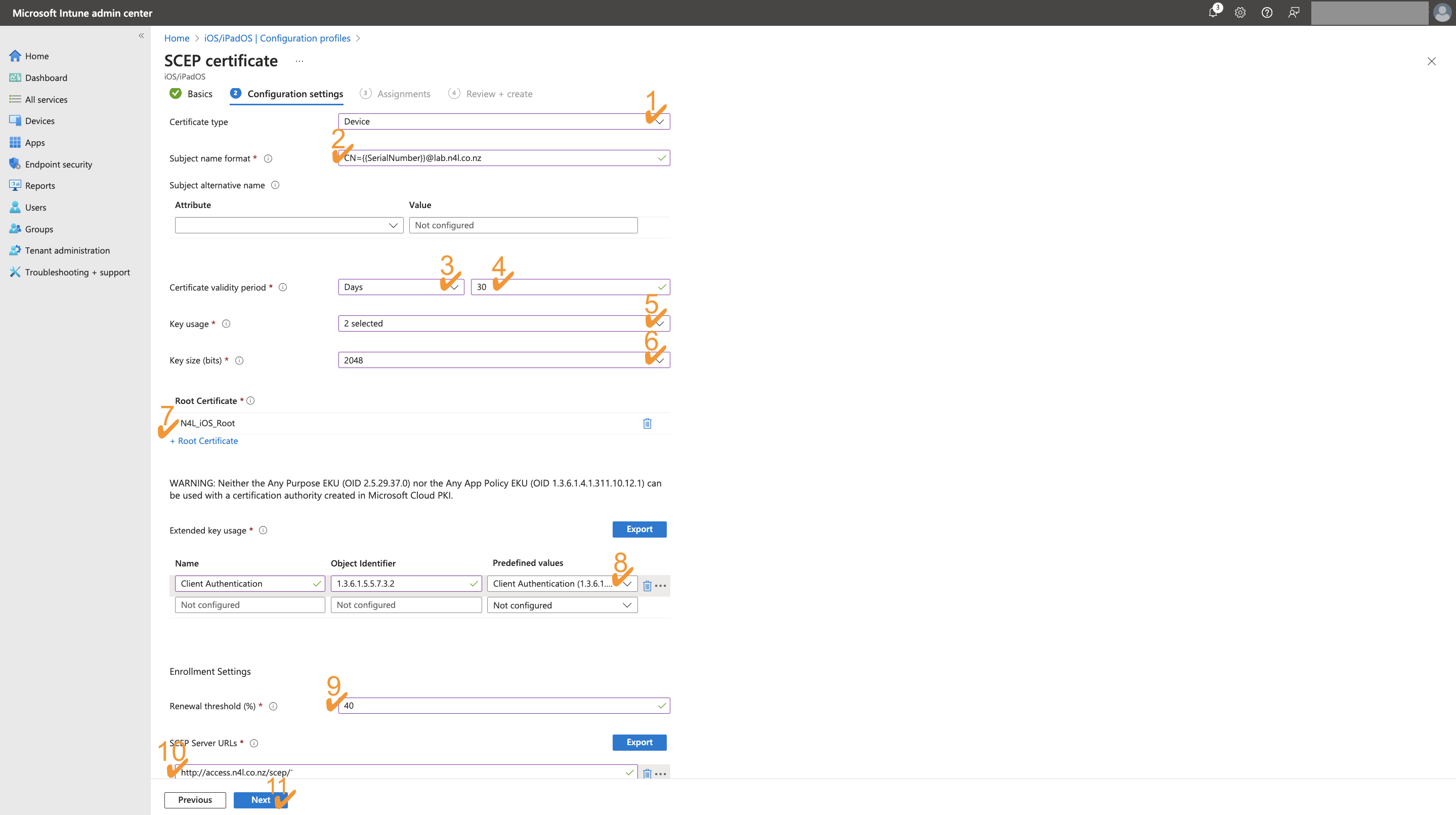Open the notifications bell in top bar

coord(1212,13)
